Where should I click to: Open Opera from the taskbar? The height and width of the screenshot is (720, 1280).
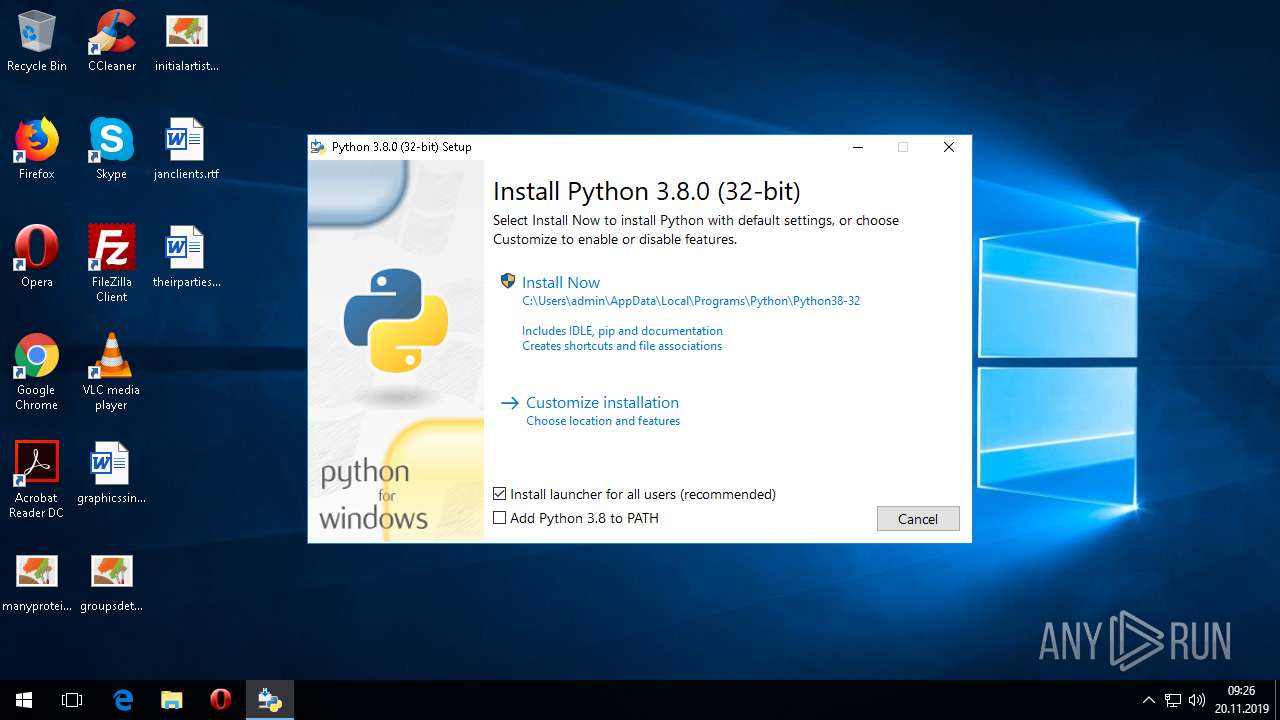221,700
